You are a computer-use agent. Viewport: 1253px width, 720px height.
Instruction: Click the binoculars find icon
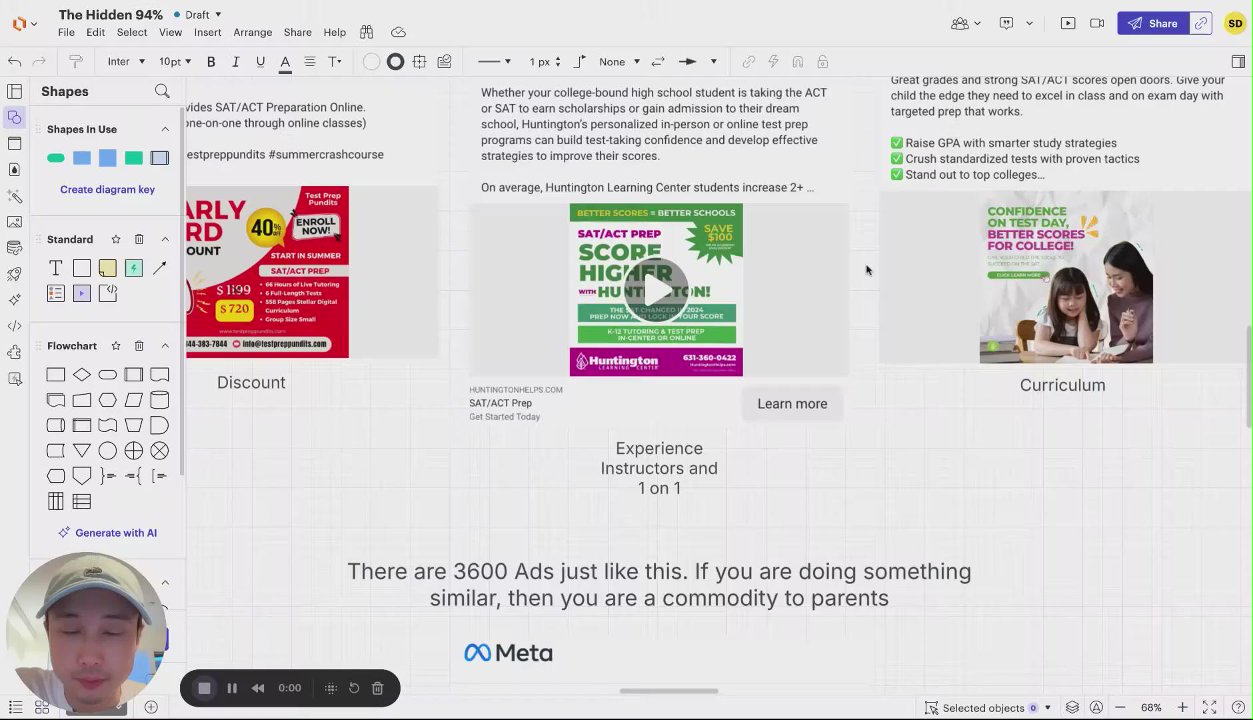[x=367, y=33]
